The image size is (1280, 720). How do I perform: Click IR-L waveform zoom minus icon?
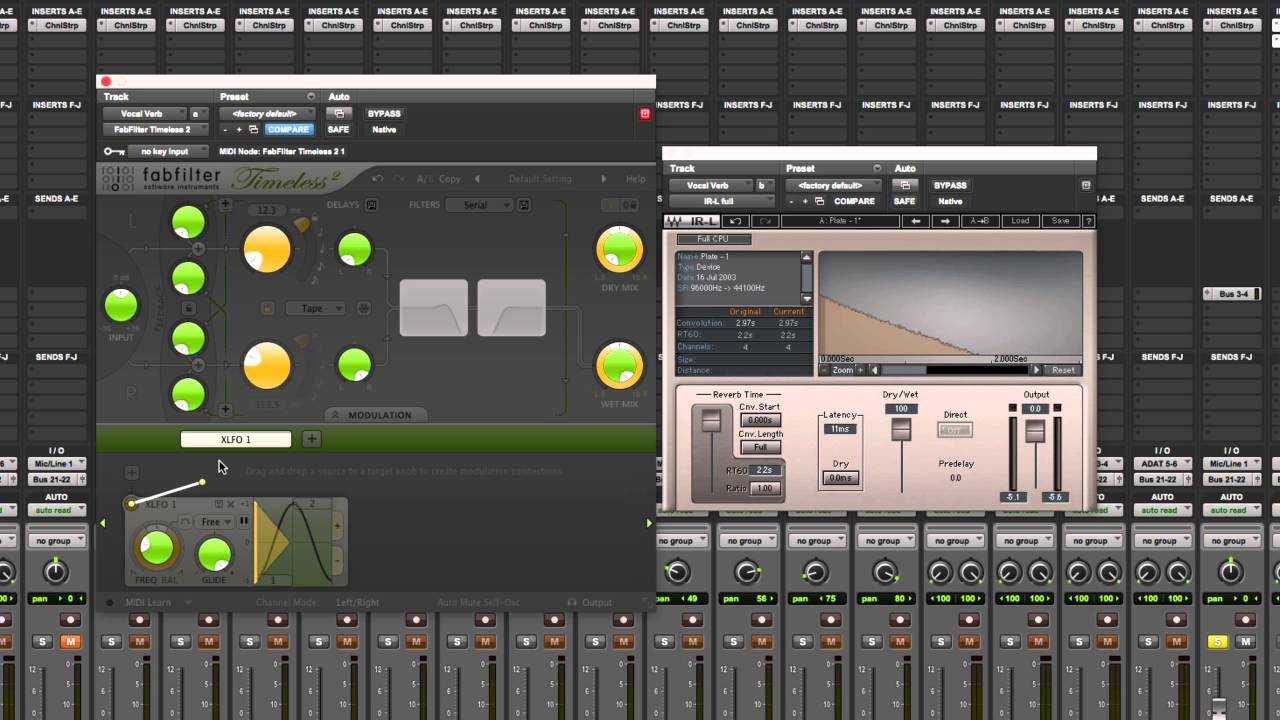825,370
